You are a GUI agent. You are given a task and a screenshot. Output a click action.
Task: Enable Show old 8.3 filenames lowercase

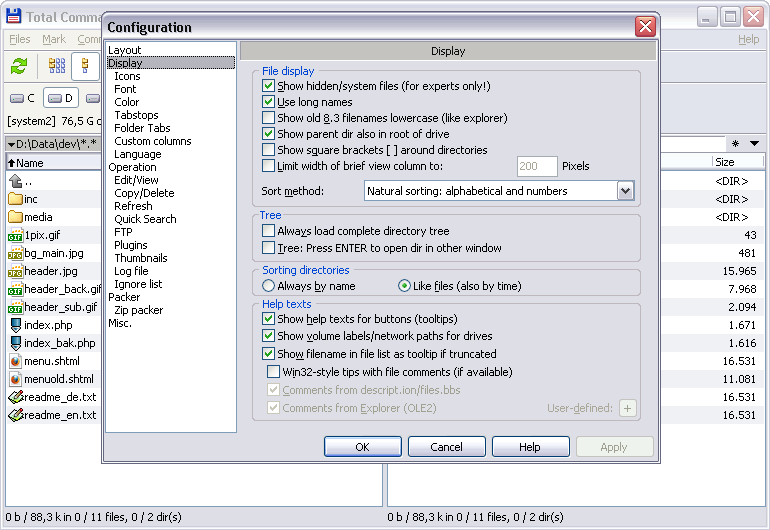pos(268,118)
